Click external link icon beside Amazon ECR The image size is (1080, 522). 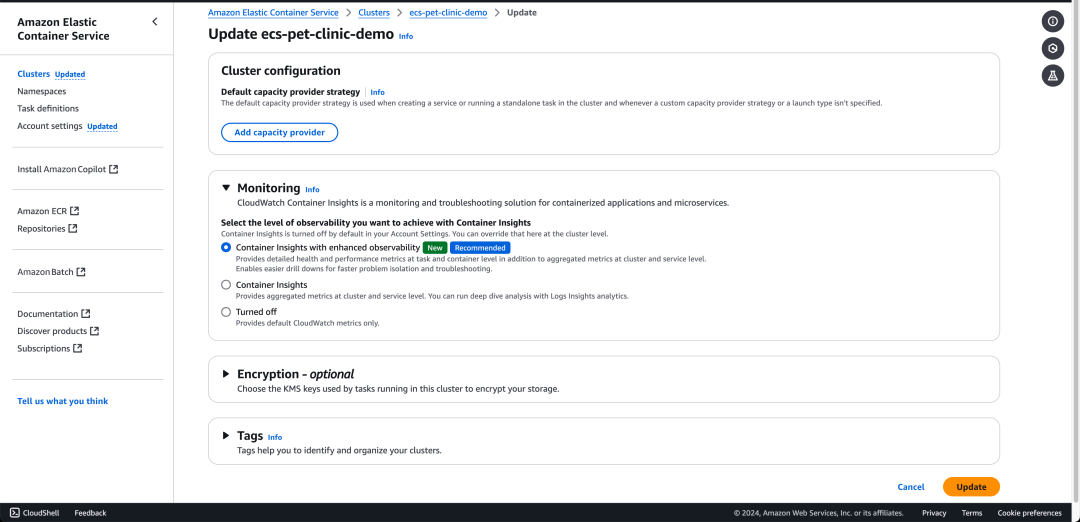[x=74, y=211]
